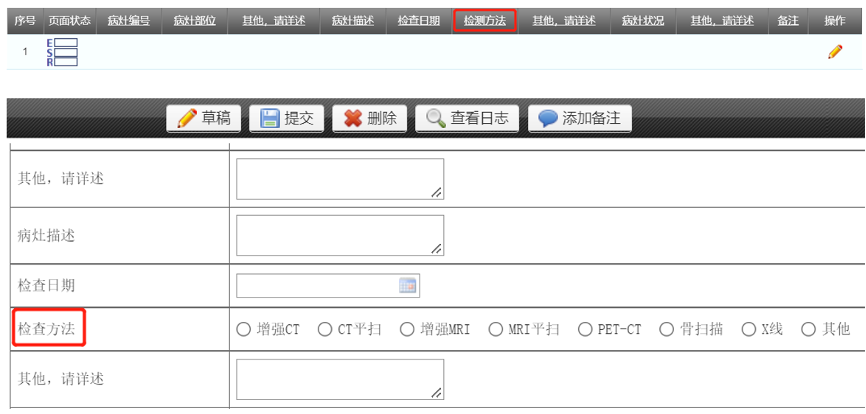Select the MRI平扫 radio option

coord(495,330)
